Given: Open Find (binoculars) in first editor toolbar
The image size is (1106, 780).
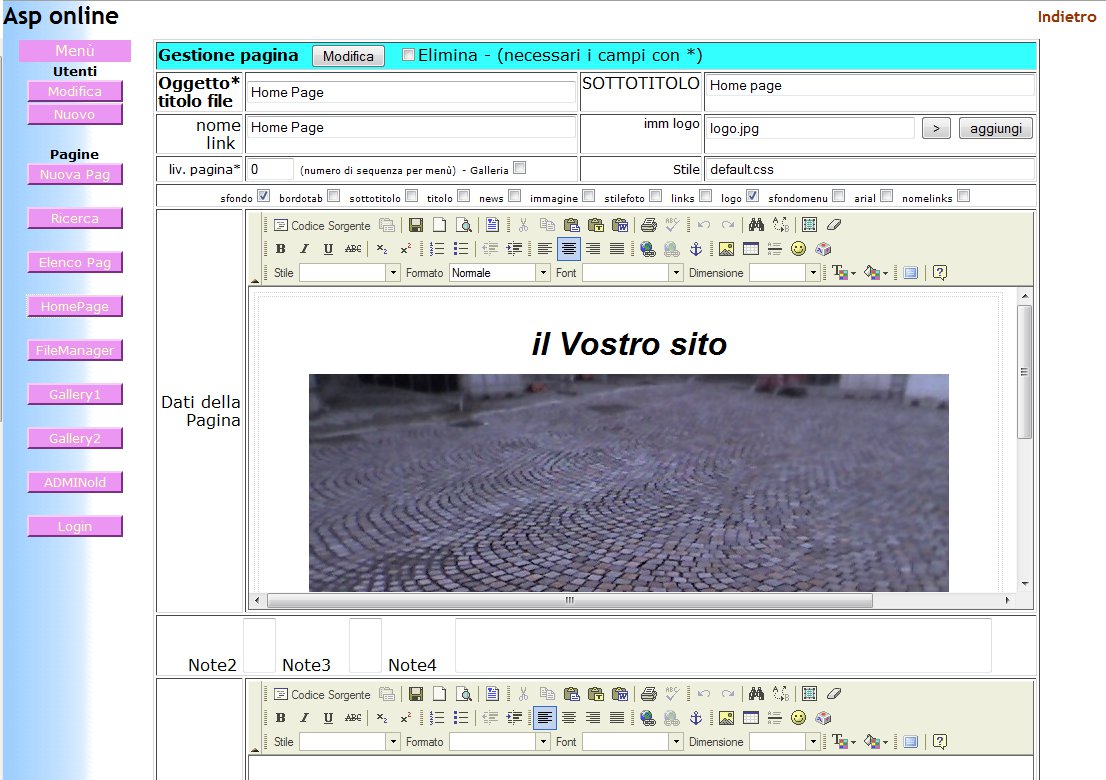Looking at the screenshot, I should (x=756, y=225).
